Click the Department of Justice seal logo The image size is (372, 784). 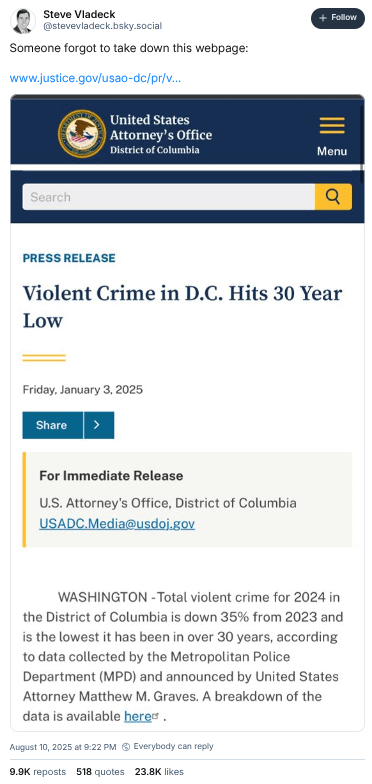[x=82, y=133]
